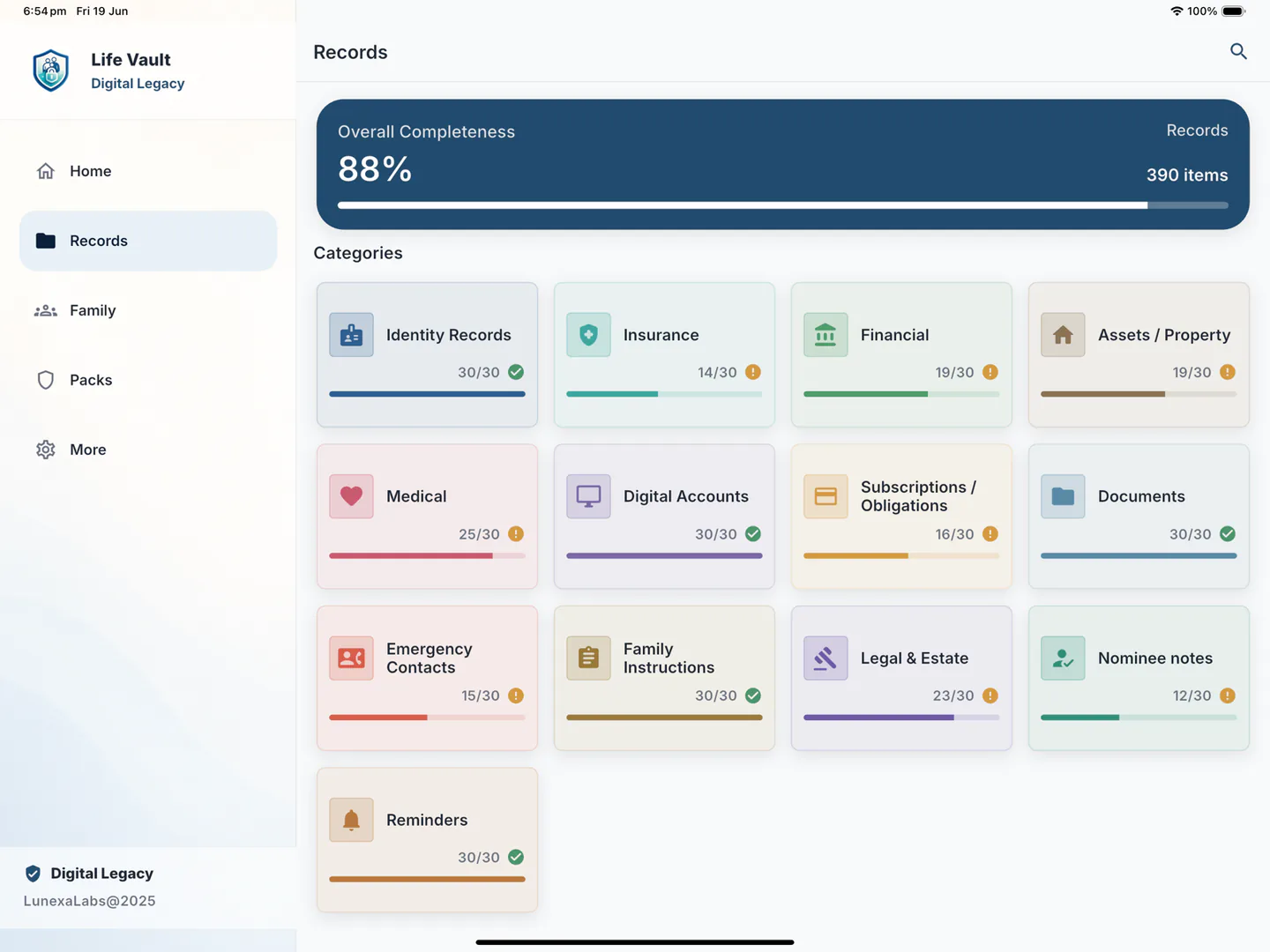Click the 19/30 count on Assets / Property

click(1192, 372)
